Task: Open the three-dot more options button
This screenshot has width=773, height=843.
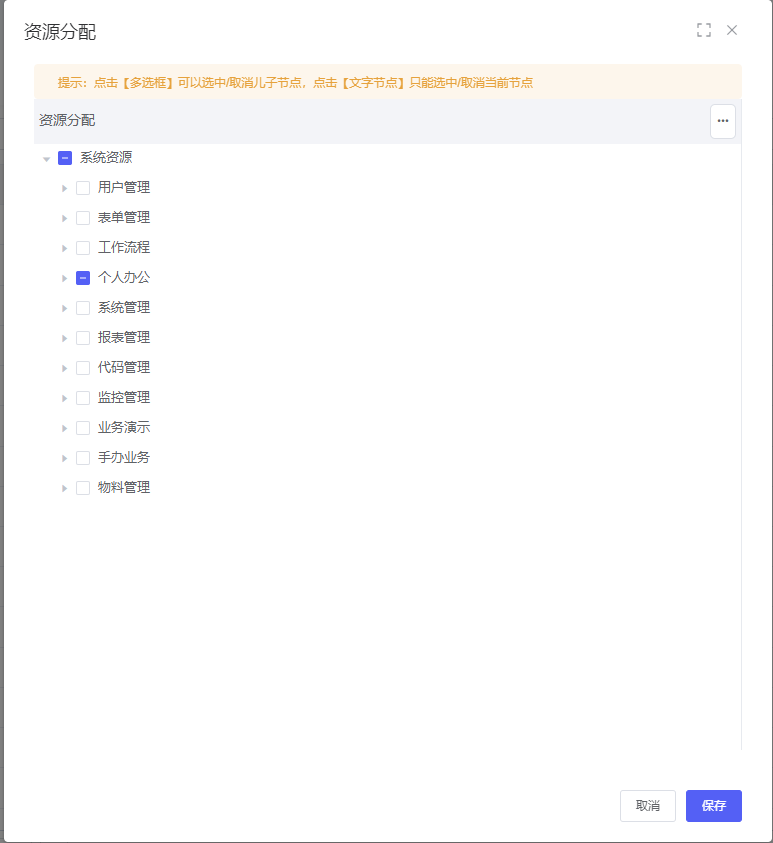Action: click(x=722, y=121)
